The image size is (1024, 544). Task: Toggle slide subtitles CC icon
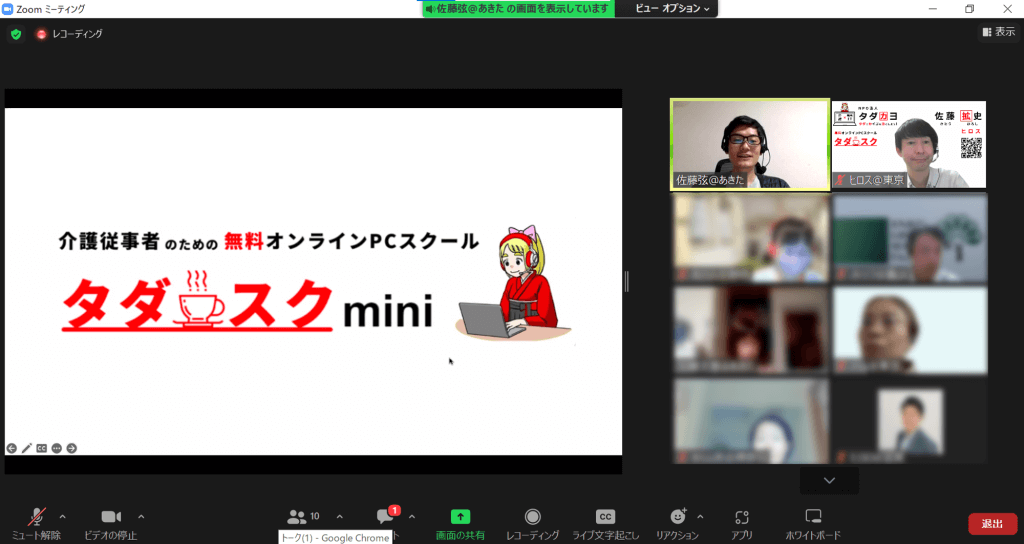point(42,448)
